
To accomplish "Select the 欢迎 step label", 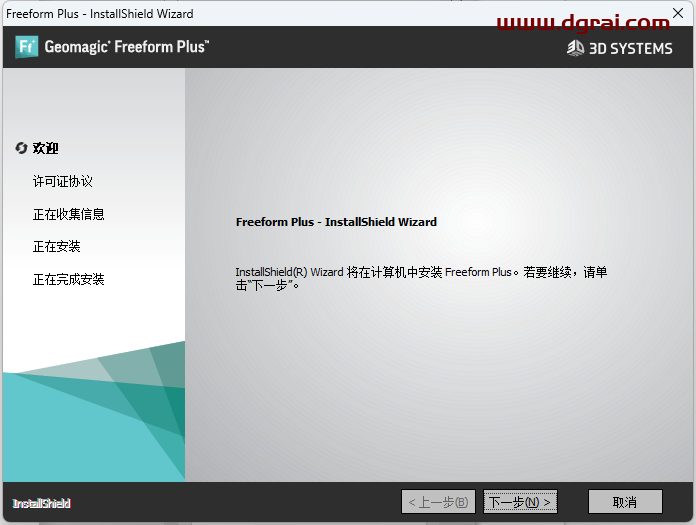I will 45,148.
